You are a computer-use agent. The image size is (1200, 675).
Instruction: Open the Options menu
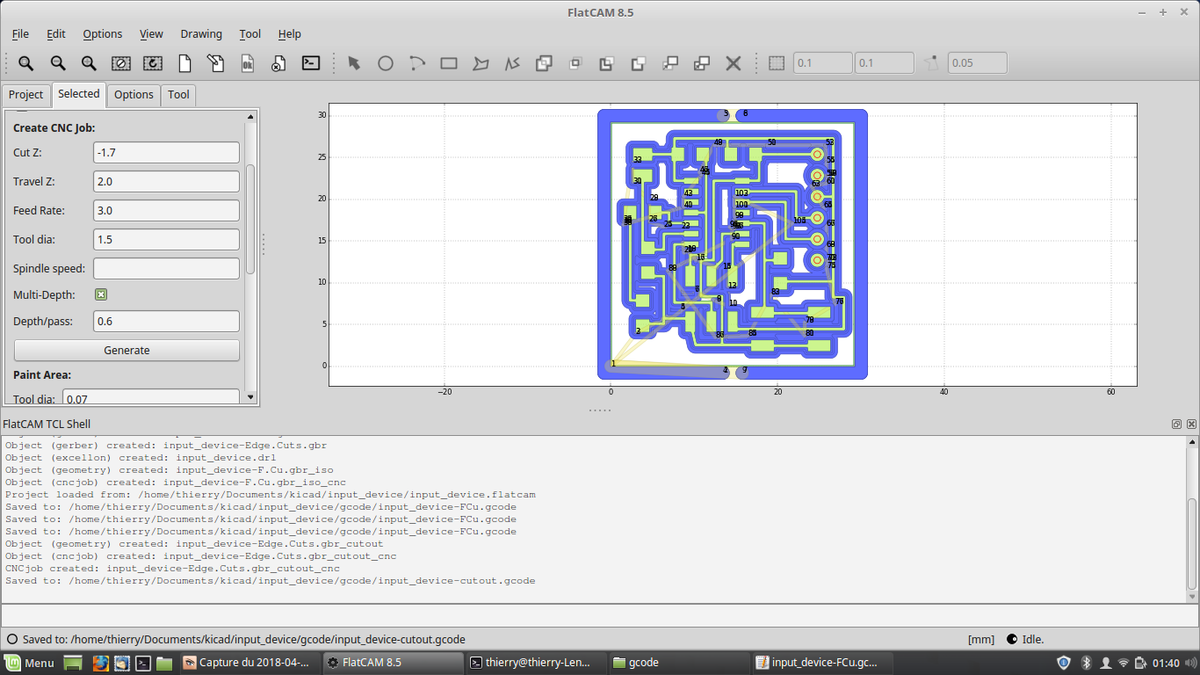[102, 34]
